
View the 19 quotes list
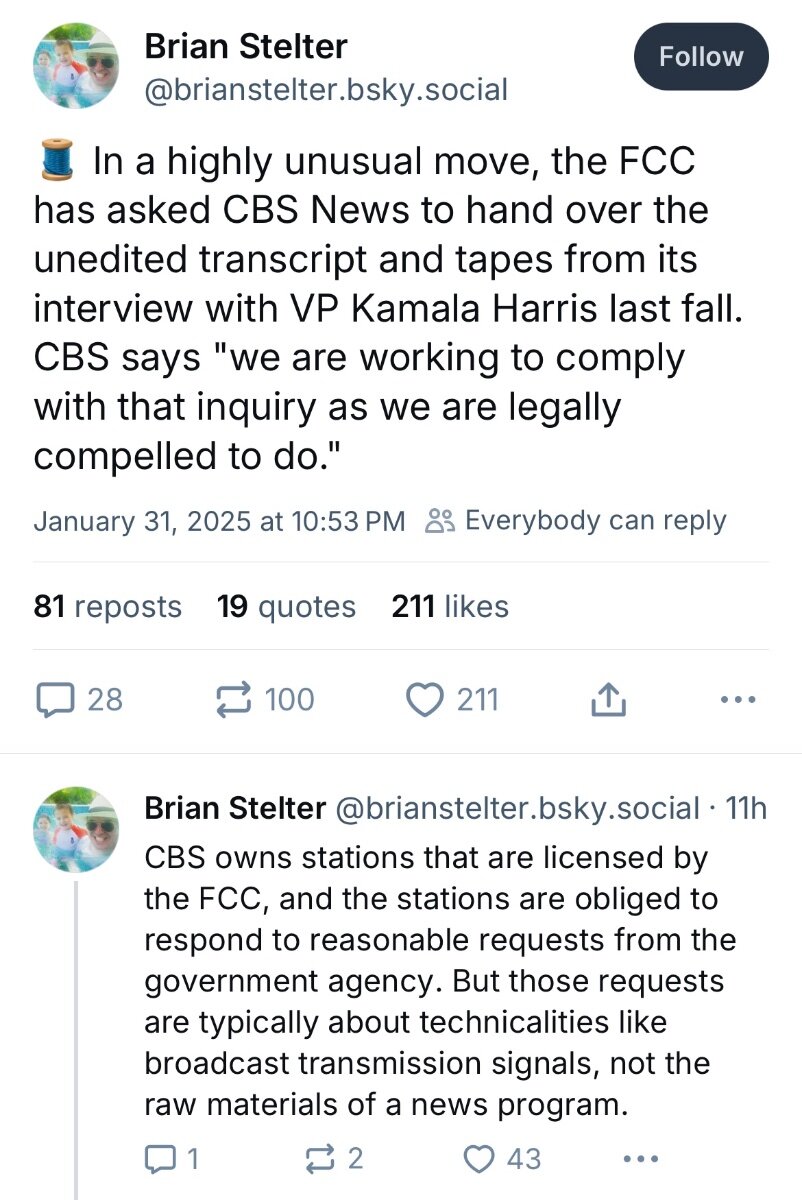coord(286,607)
